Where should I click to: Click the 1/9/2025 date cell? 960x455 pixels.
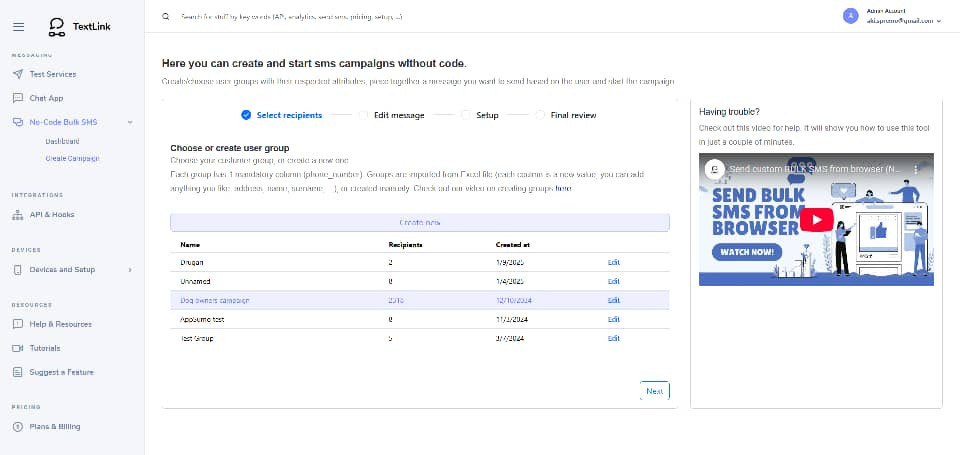(x=509, y=262)
